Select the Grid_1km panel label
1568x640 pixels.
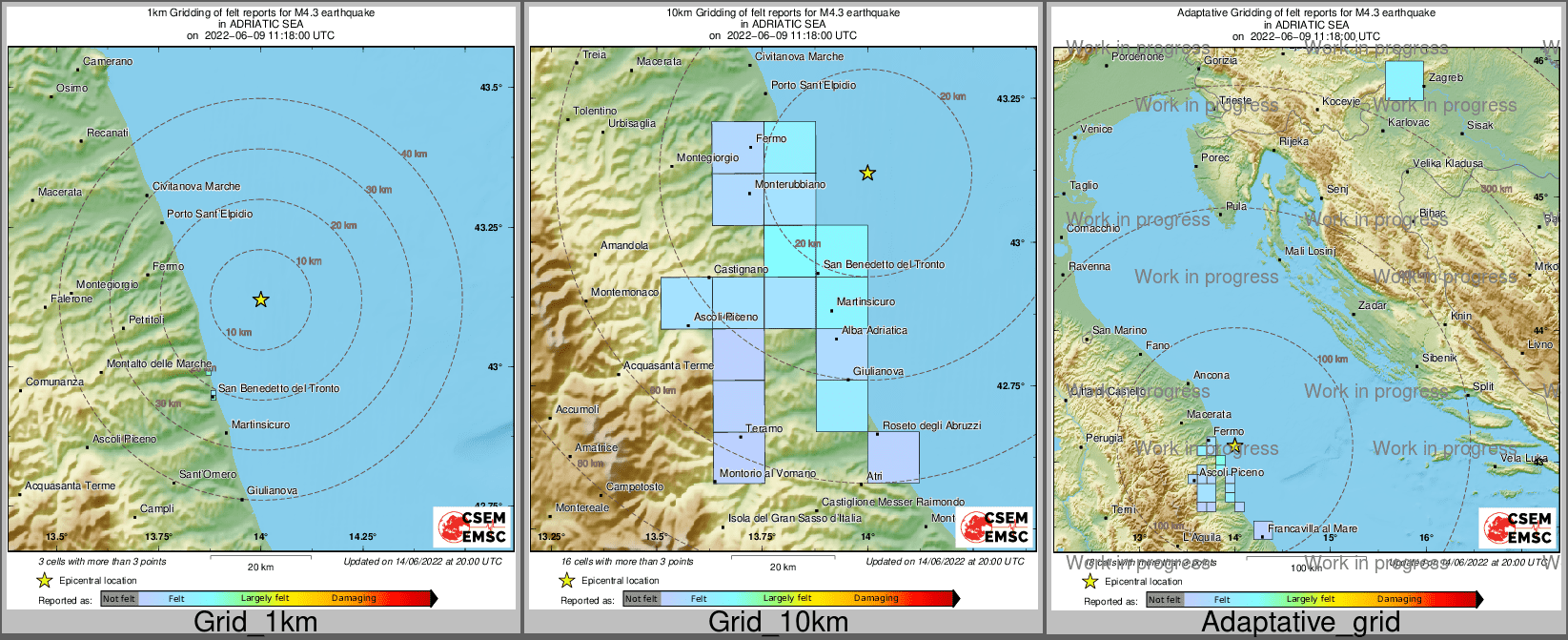(255, 622)
